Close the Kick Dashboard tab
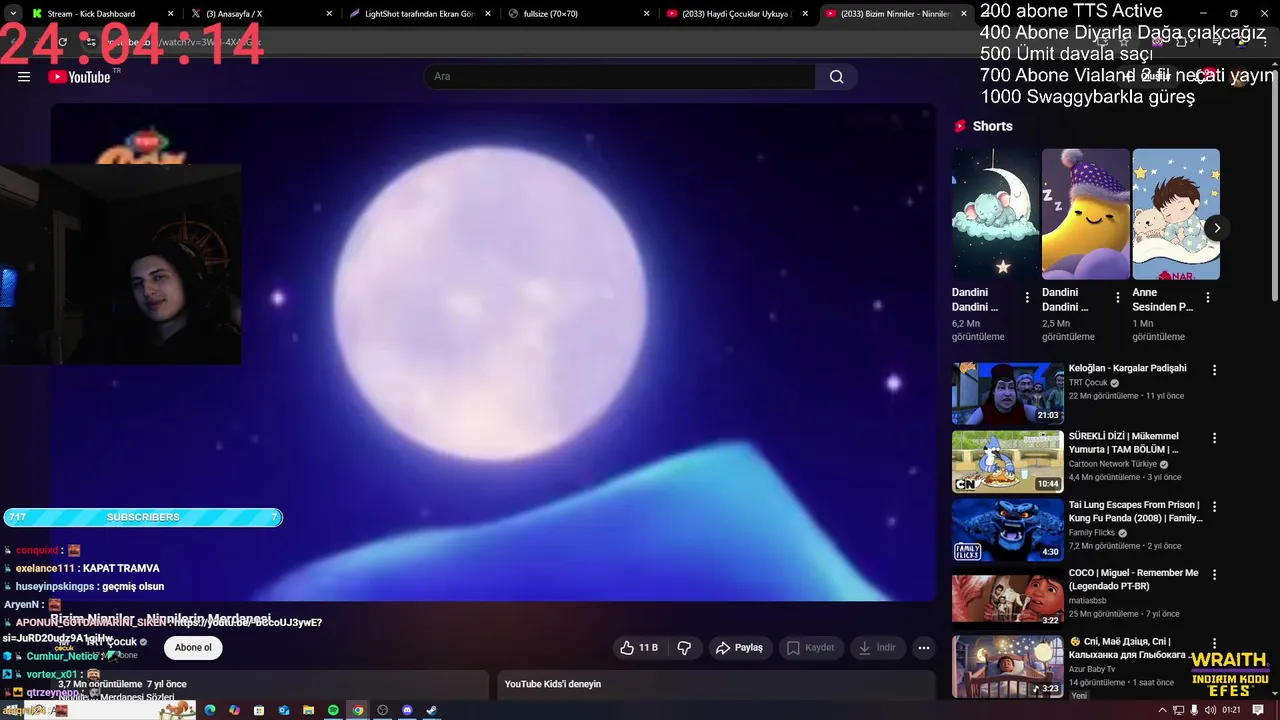 tap(171, 14)
